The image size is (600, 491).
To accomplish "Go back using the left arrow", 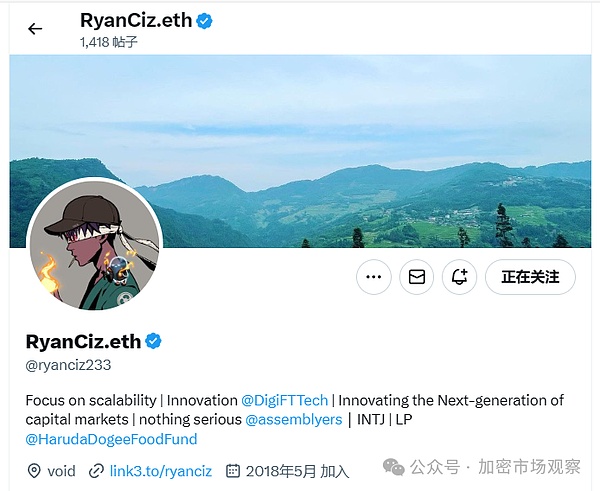I will [35, 29].
